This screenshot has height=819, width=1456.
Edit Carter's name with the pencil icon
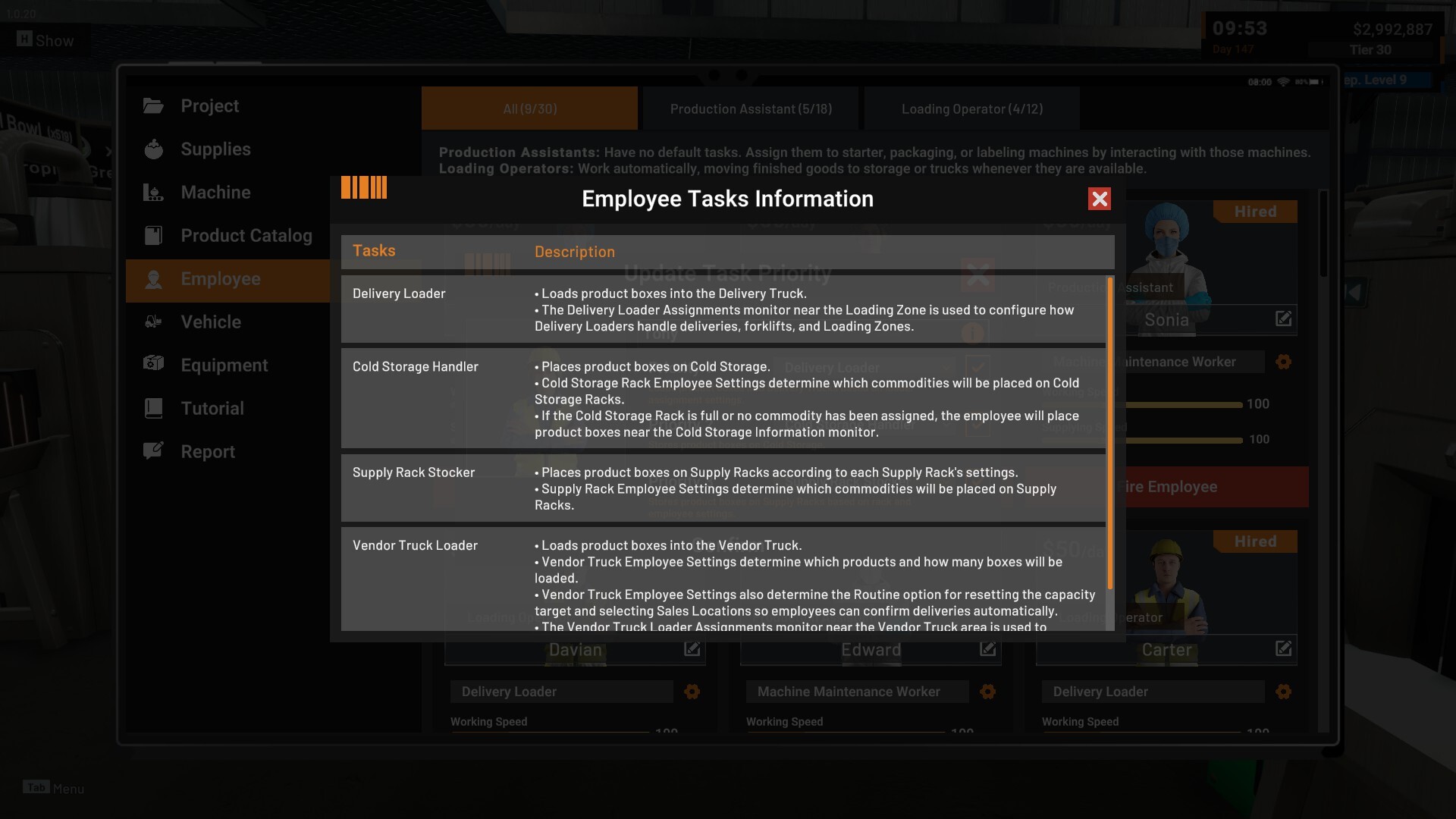1283,648
